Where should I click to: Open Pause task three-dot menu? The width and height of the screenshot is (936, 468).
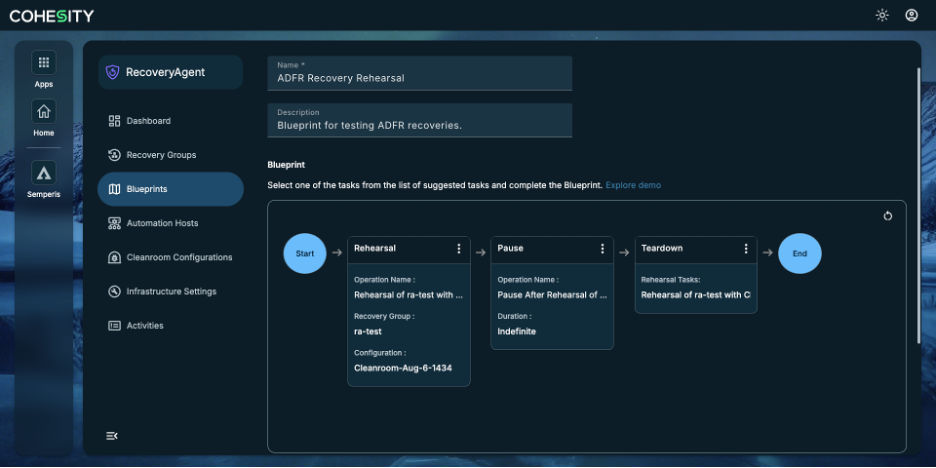click(602, 248)
